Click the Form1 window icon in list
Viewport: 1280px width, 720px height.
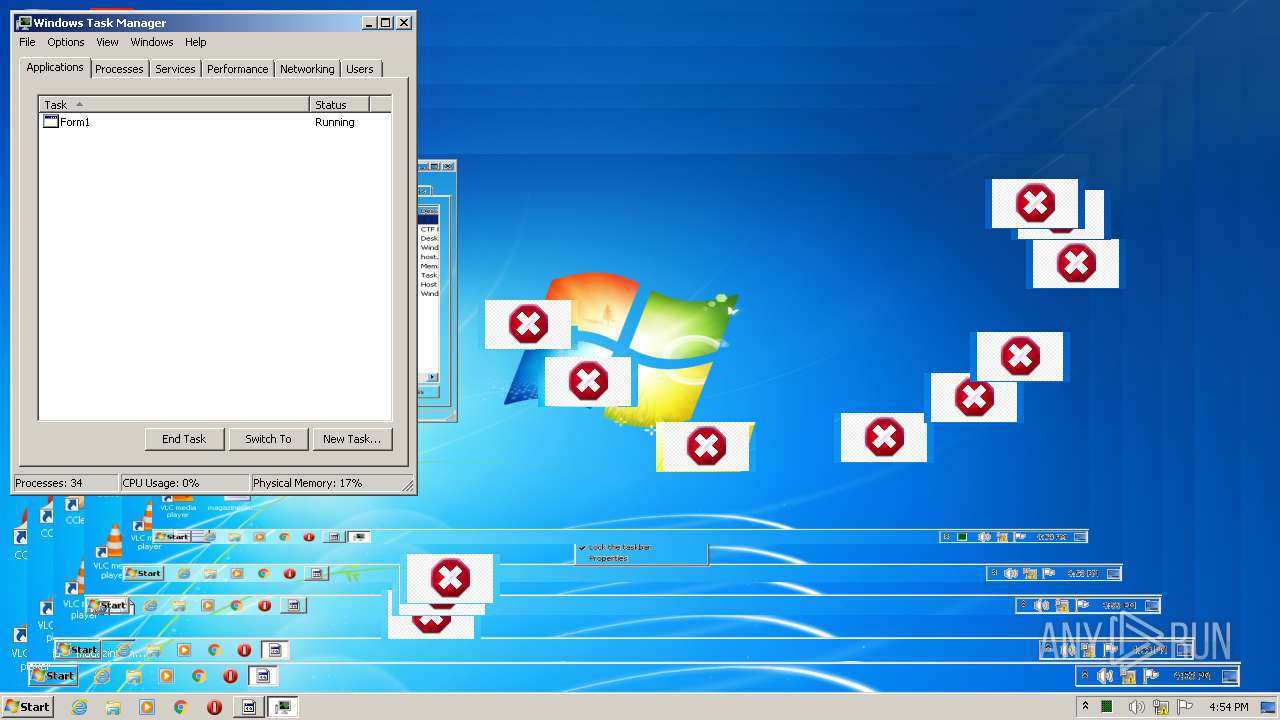click(51, 122)
